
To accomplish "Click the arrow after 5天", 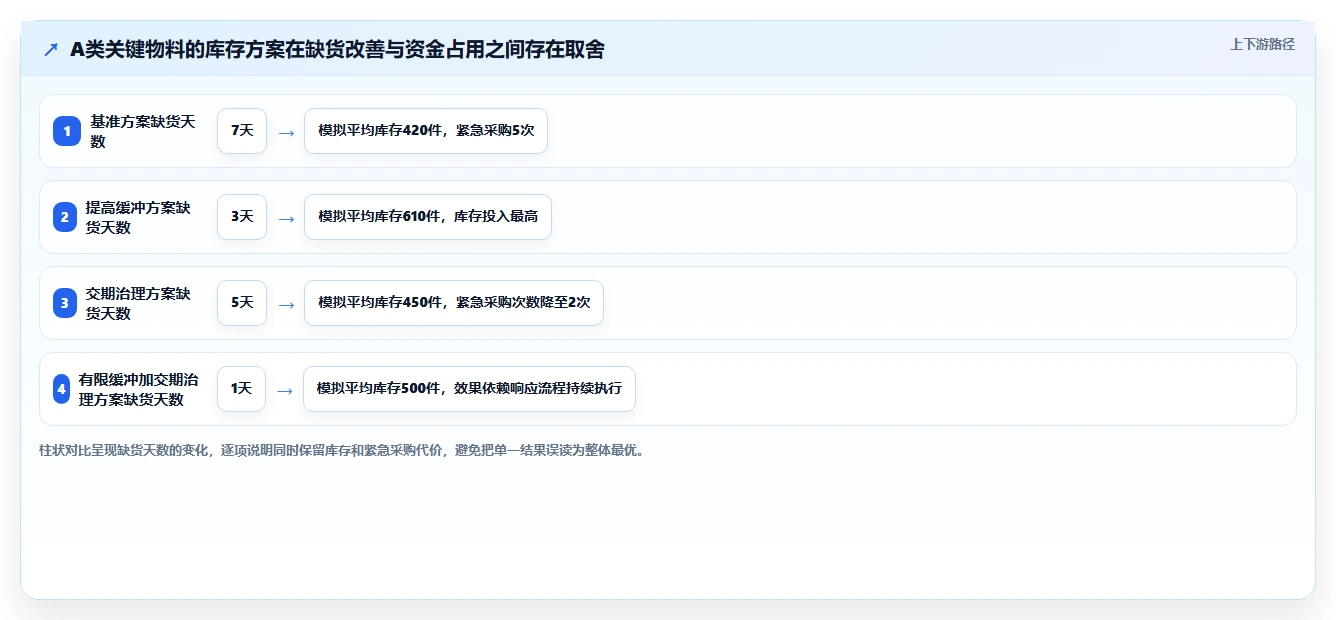I will tap(286, 304).
